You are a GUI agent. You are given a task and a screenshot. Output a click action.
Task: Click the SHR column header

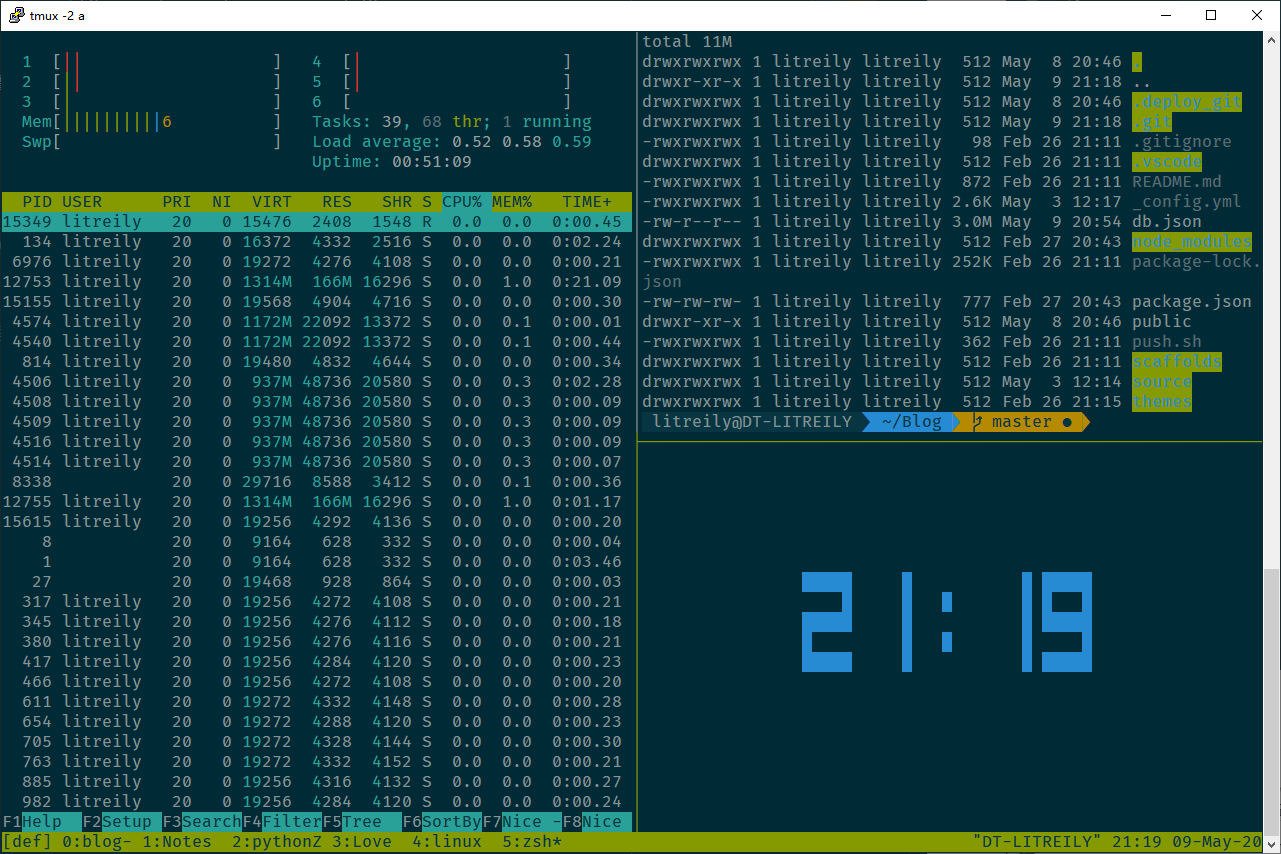click(397, 202)
